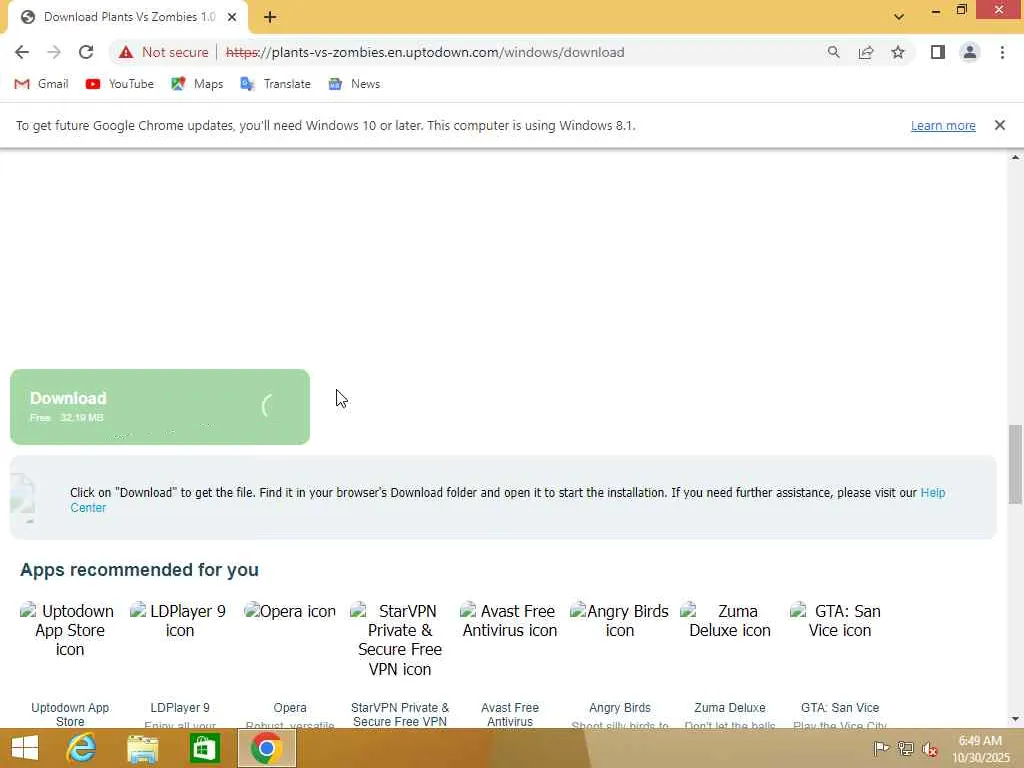This screenshot has height=768, width=1024.
Task: Click the network tray icon
Action: [905, 748]
